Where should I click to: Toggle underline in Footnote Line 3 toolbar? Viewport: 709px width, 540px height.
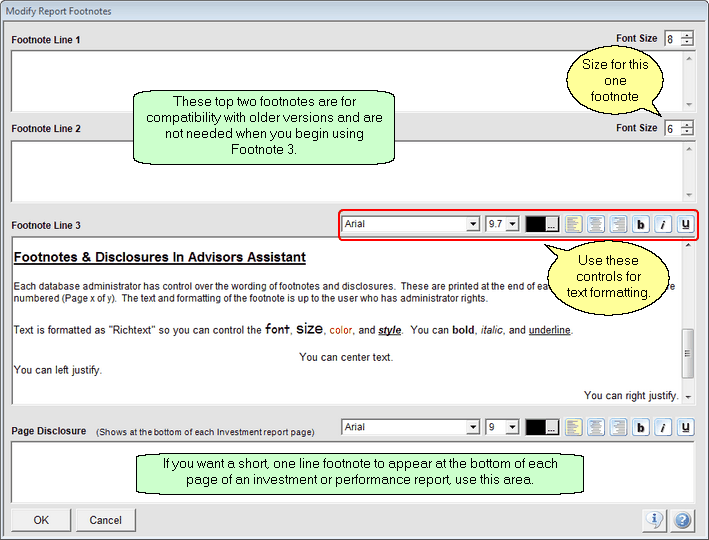(x=685, y=225)
